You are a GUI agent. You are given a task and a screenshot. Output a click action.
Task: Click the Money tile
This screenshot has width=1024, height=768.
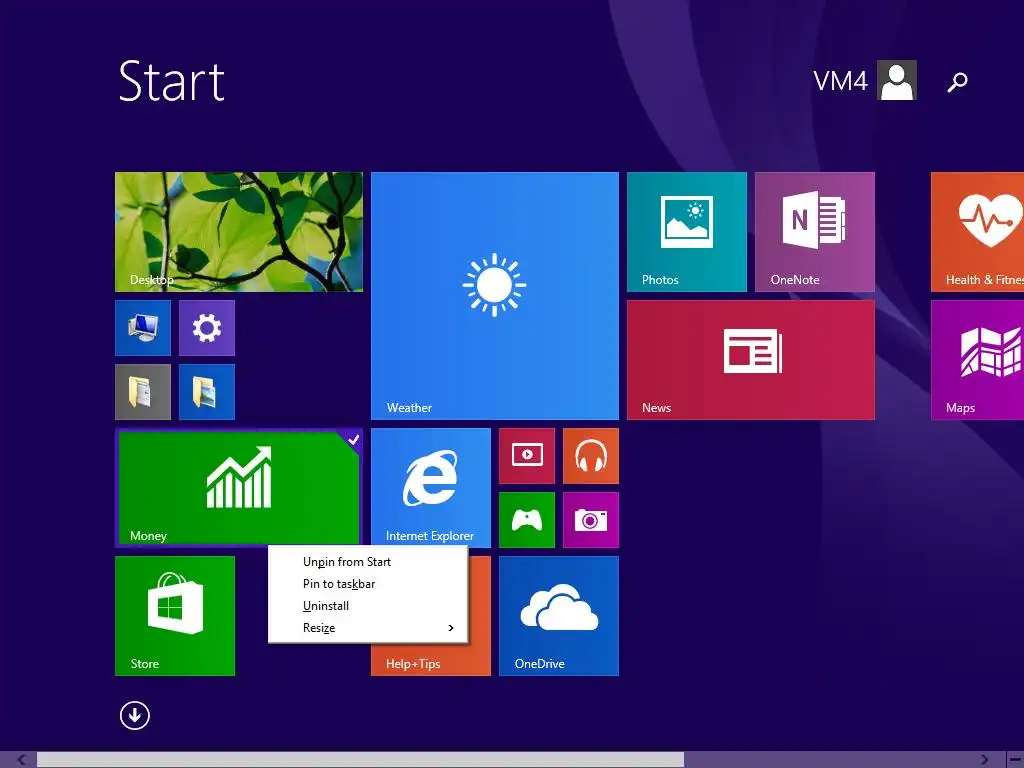tap(238, 488)
